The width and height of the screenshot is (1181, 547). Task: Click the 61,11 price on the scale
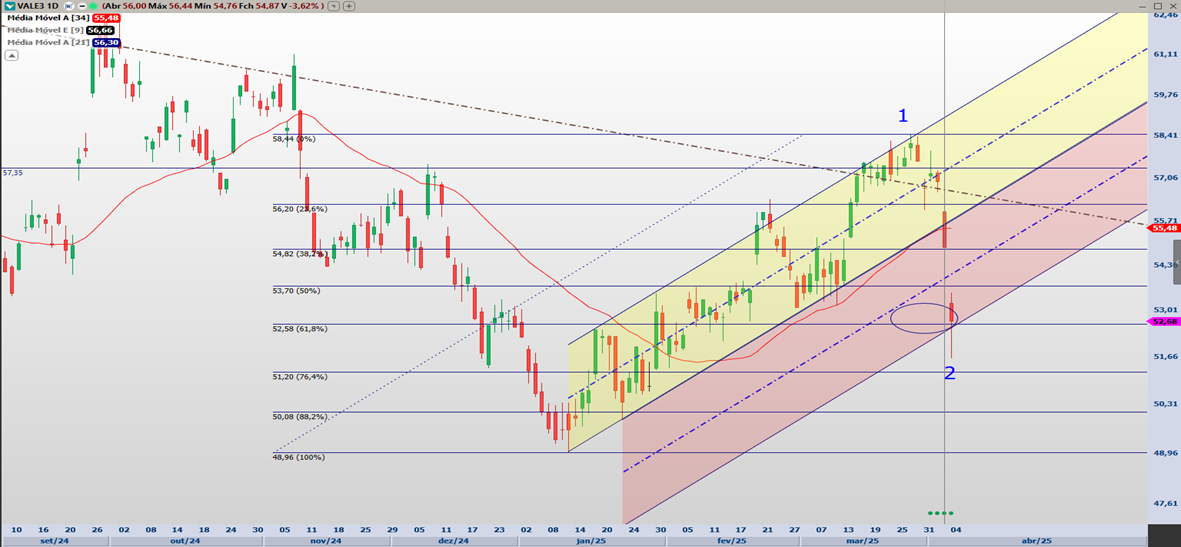point(1165,54)
